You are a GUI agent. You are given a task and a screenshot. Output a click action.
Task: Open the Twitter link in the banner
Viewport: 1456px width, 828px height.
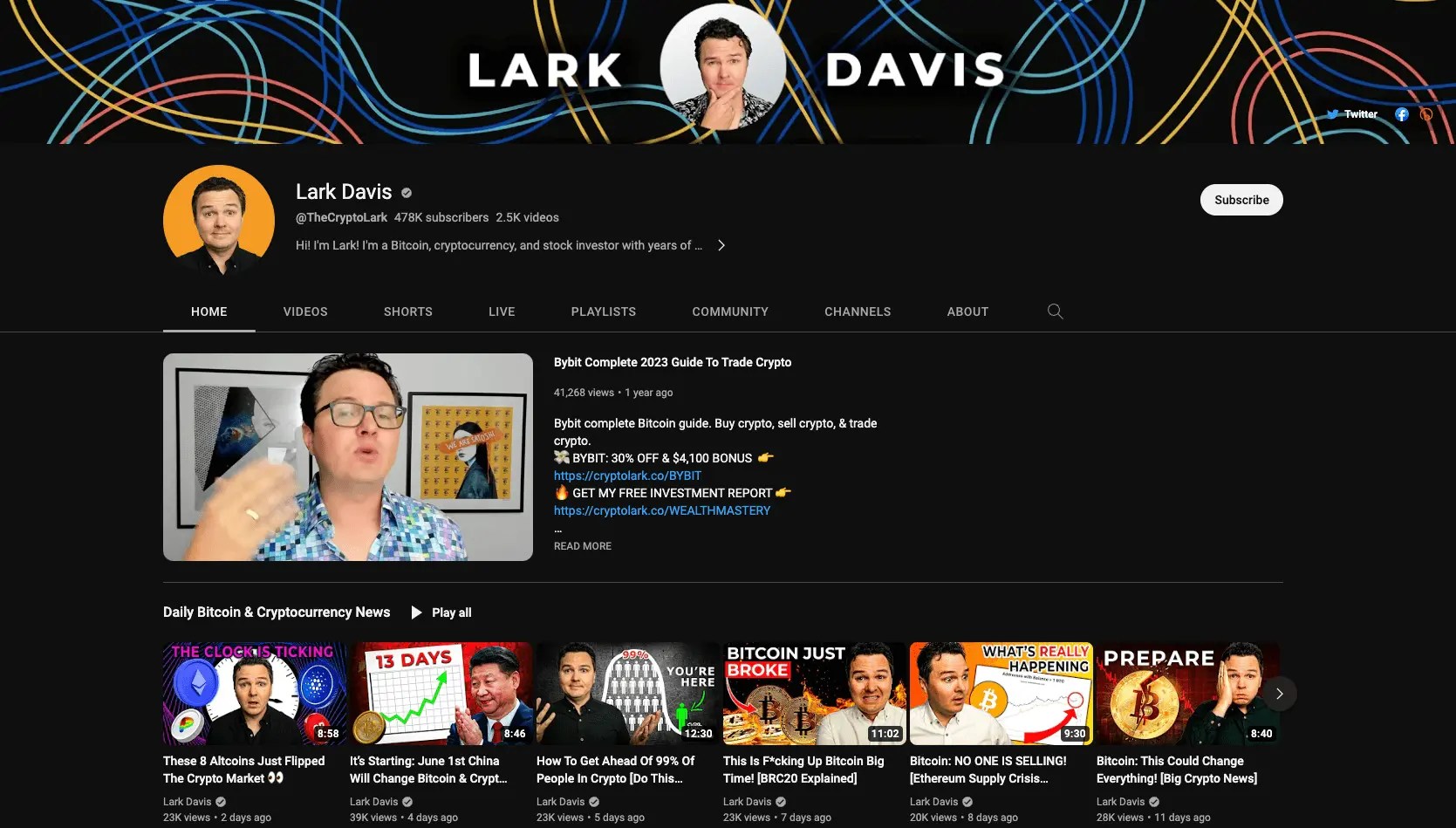pyautogui.click(x=1361, y=114)
